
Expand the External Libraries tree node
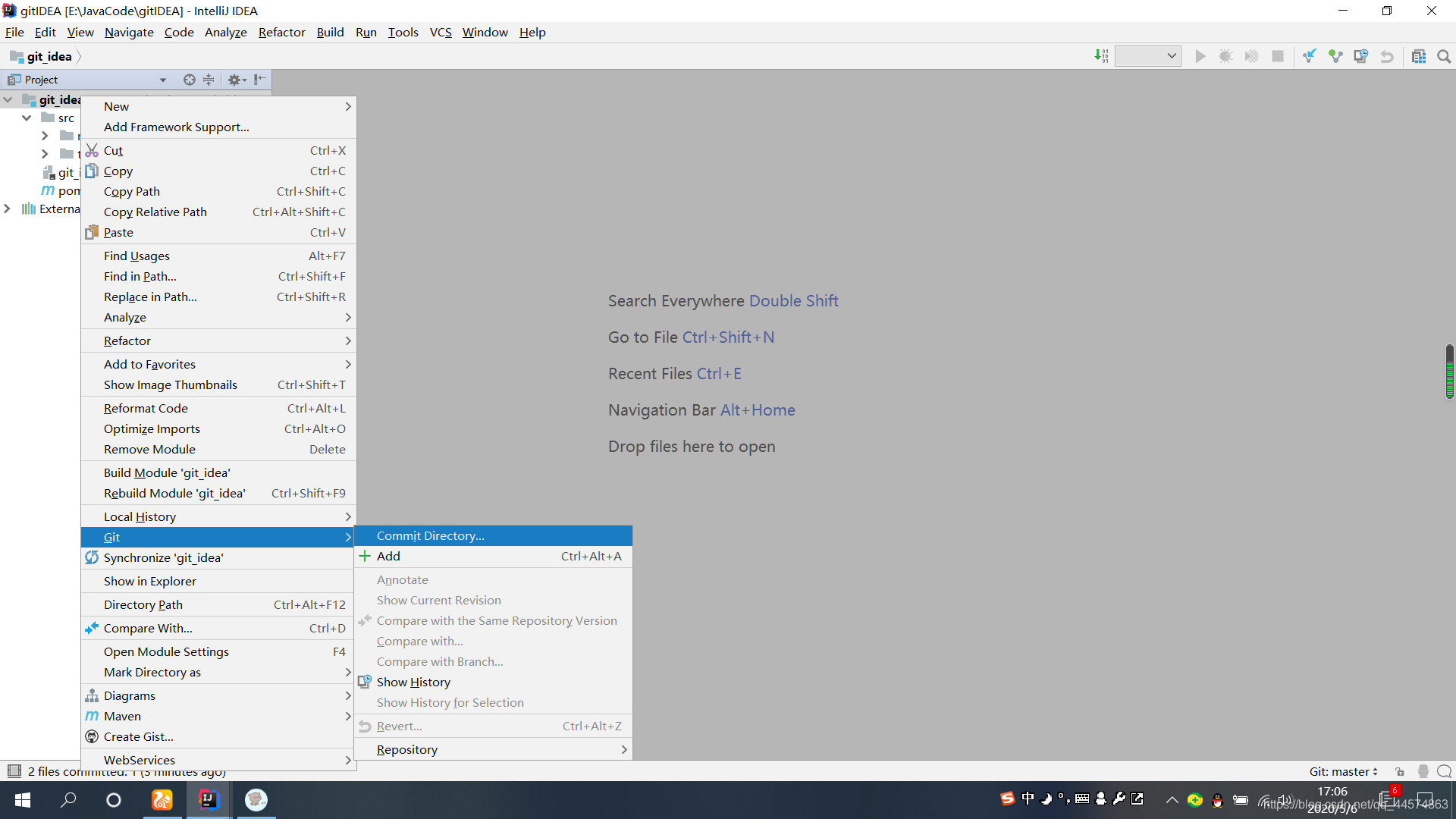point(8,209)
